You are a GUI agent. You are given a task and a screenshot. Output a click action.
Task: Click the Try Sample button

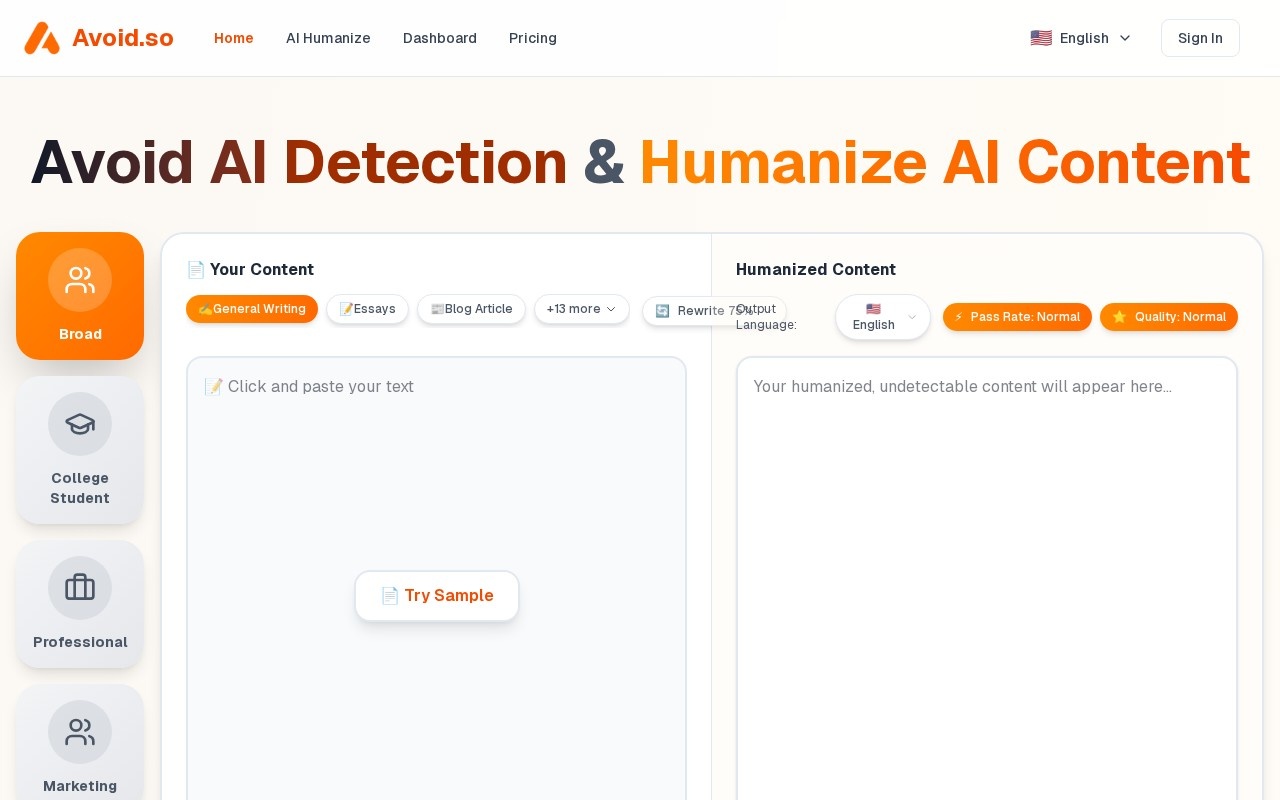[x=437, y=596]
